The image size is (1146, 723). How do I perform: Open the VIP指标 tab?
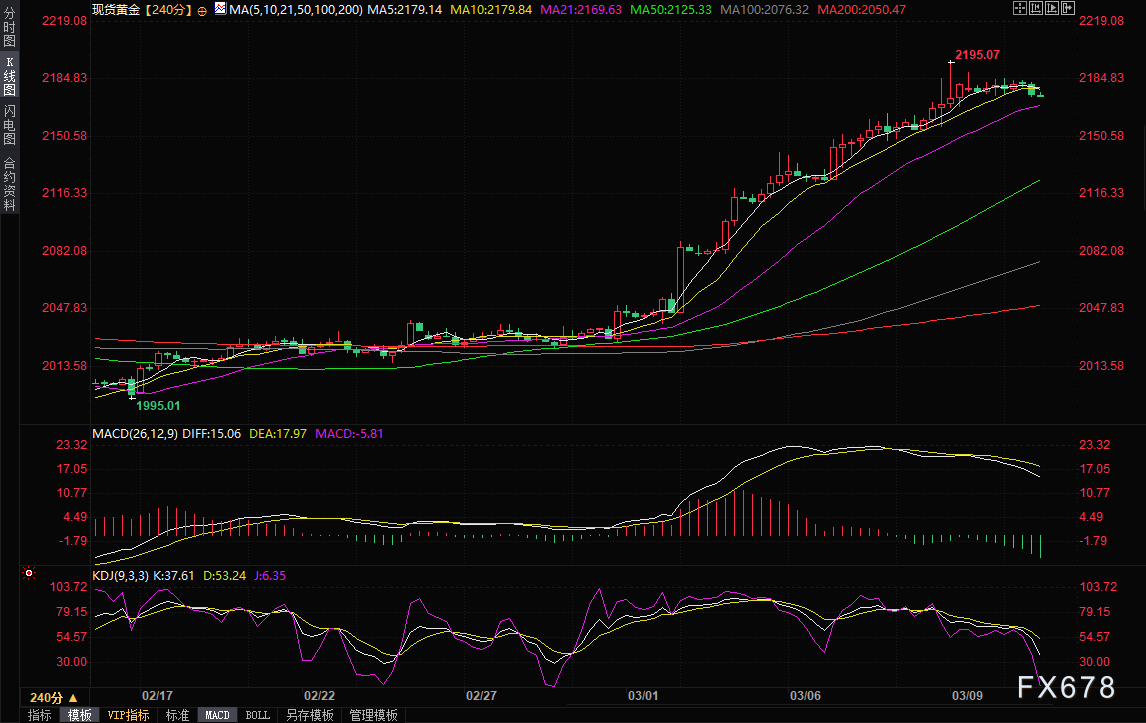[x=128, y=715]
